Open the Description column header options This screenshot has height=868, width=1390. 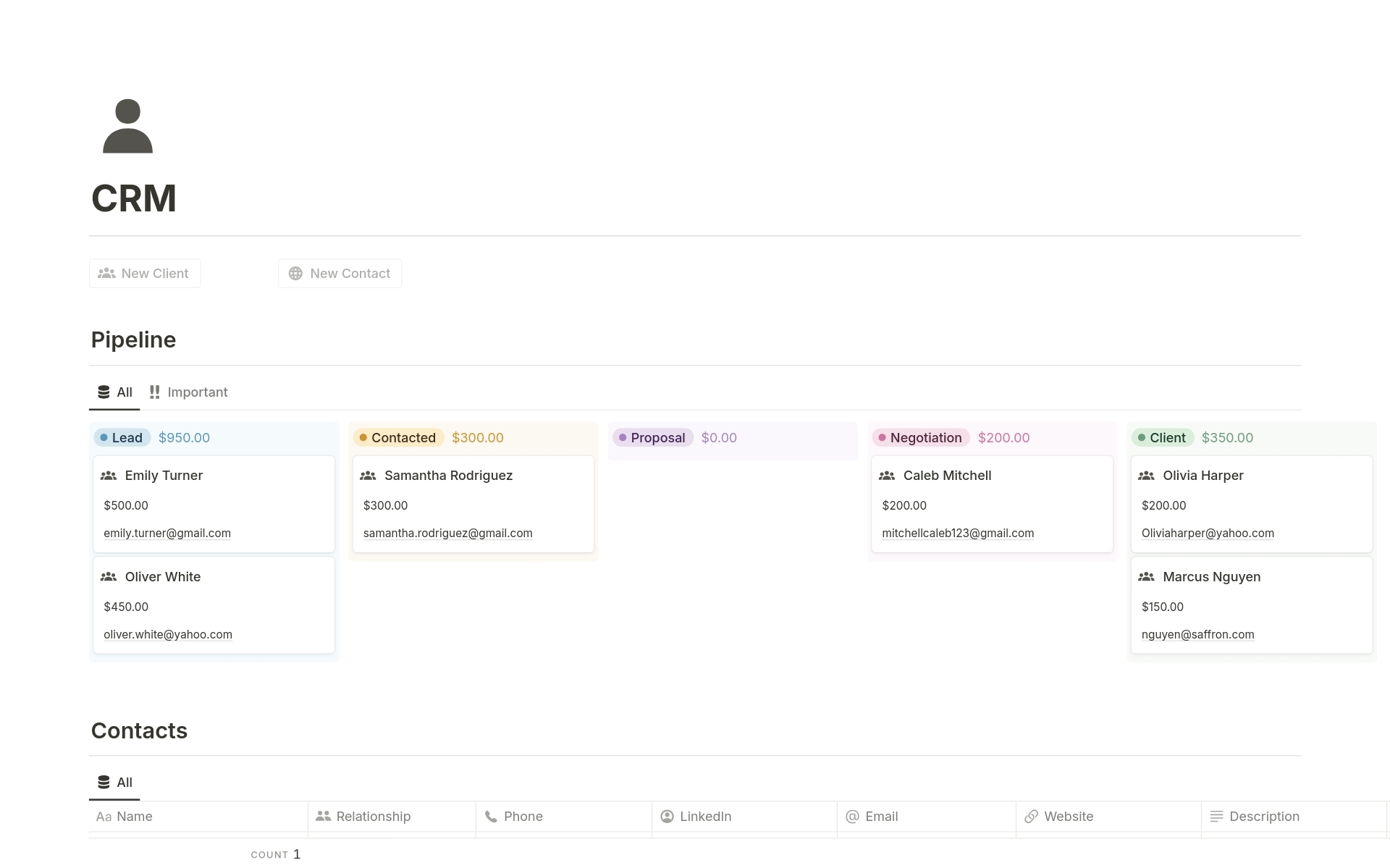1263,817
